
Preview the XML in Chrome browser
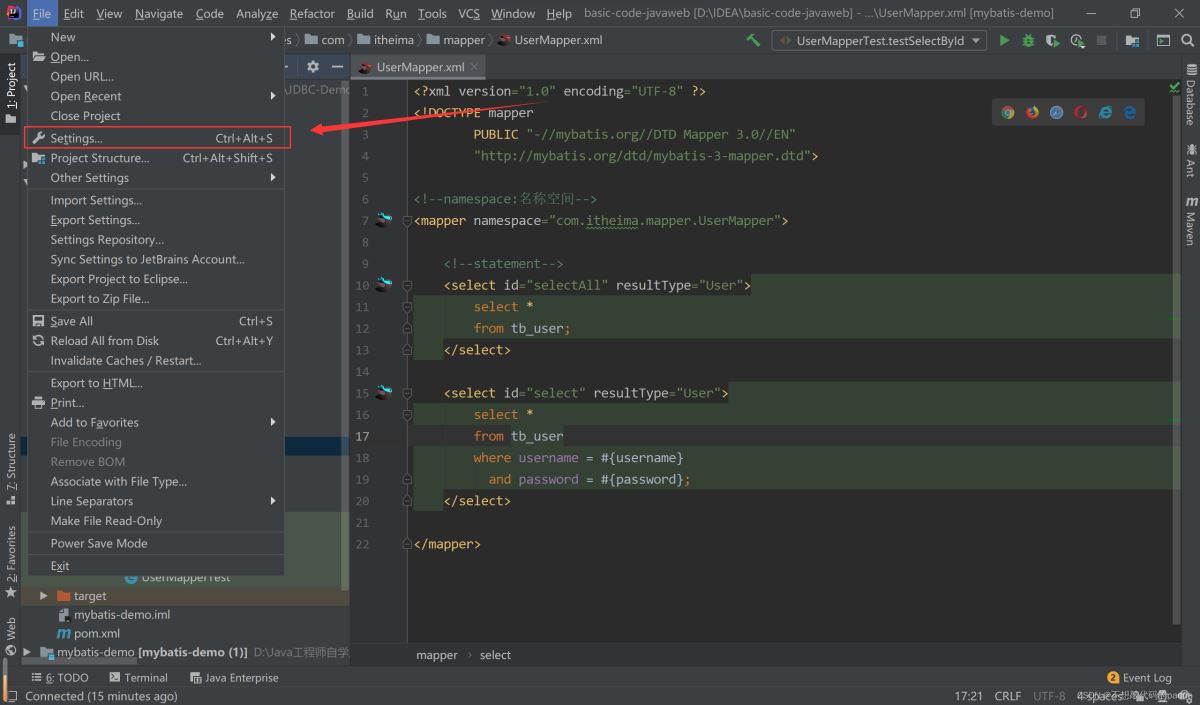(x=1008, y=113)
